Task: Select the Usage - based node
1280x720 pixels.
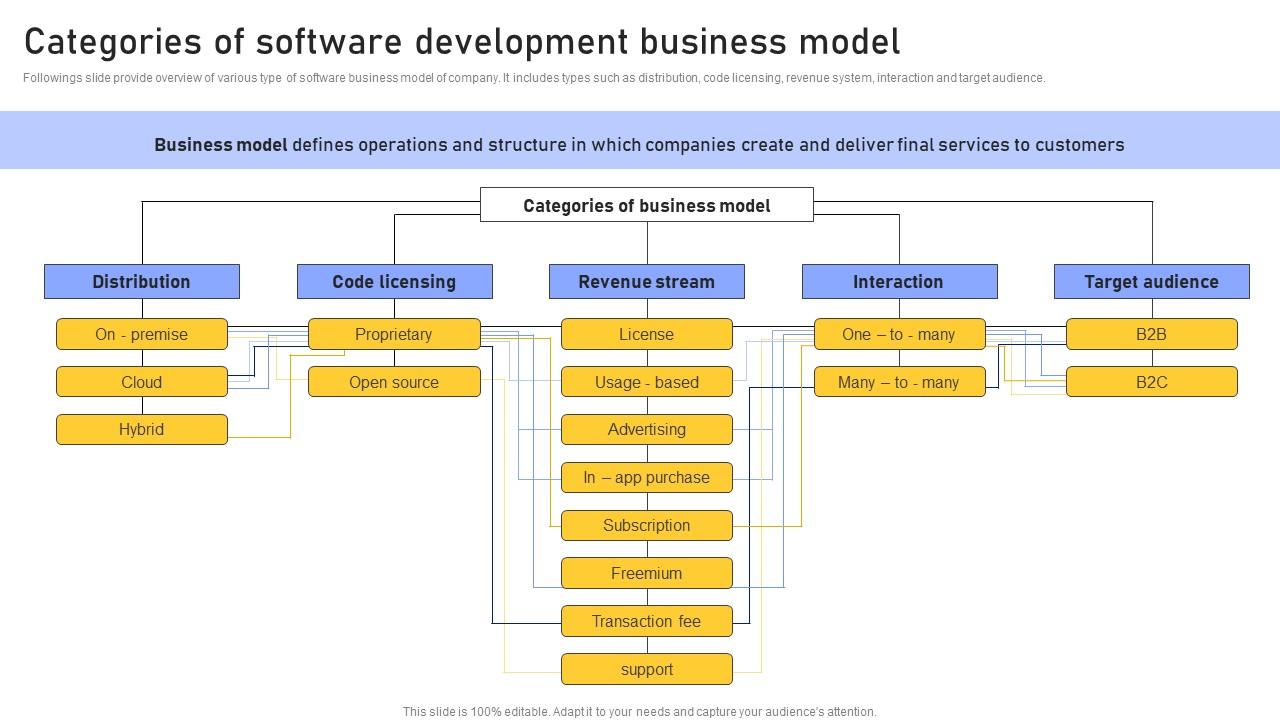Action: pyautogui.click(x=646, y=382)
